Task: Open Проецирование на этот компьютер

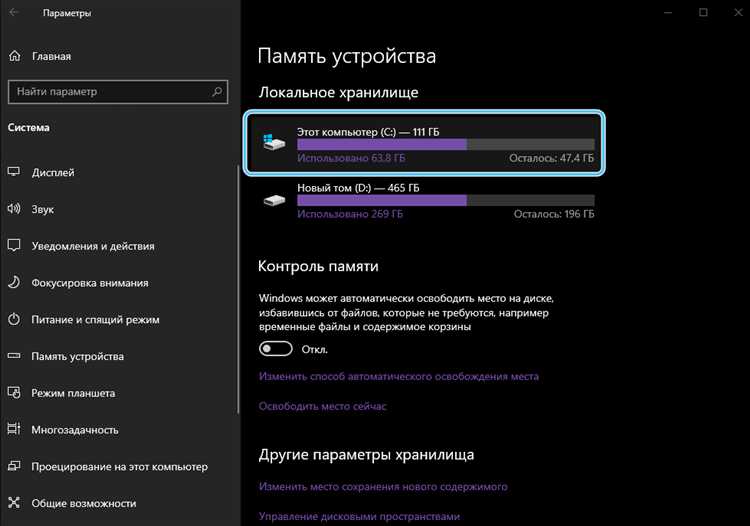Action: [x=120, y=466]
